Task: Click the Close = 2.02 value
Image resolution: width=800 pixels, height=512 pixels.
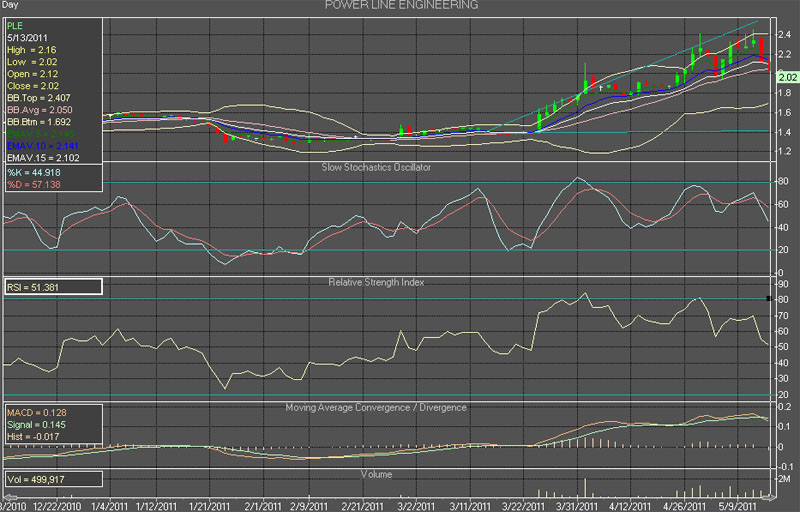Action: coord(33,86)
